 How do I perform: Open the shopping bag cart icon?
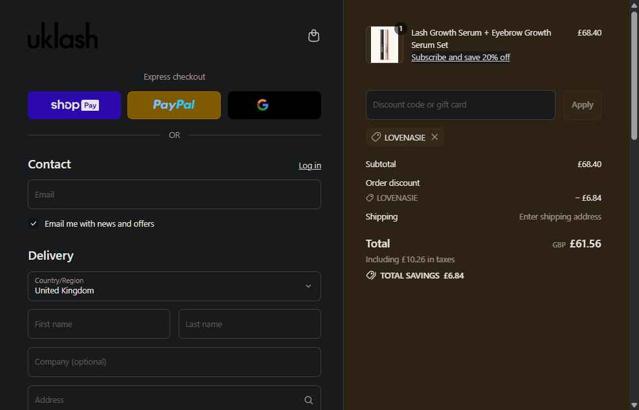pyautogui.click(x=313, y=36)
